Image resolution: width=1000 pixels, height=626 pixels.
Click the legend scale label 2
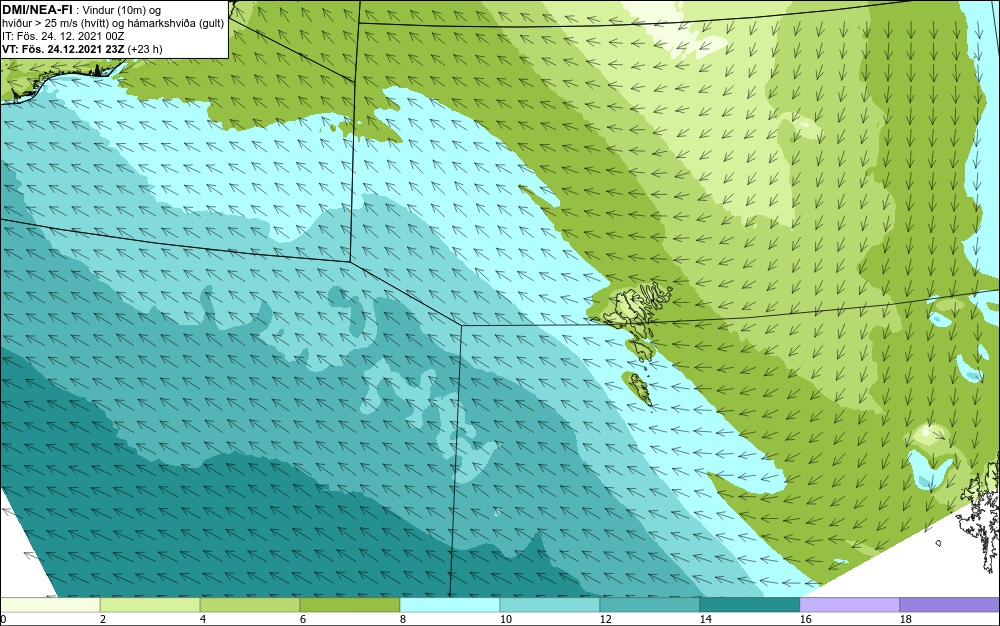point(103,619)
